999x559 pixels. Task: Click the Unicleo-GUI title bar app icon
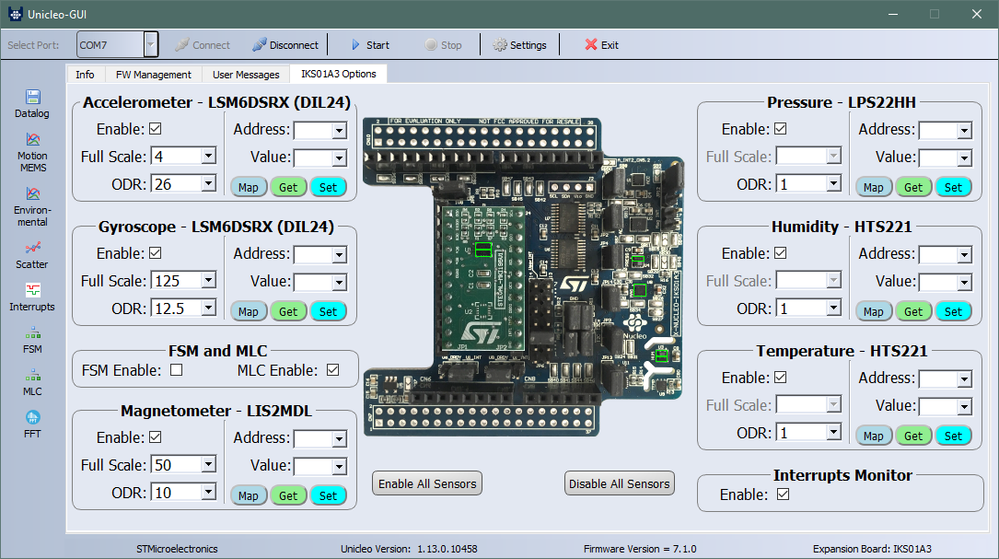15,14
